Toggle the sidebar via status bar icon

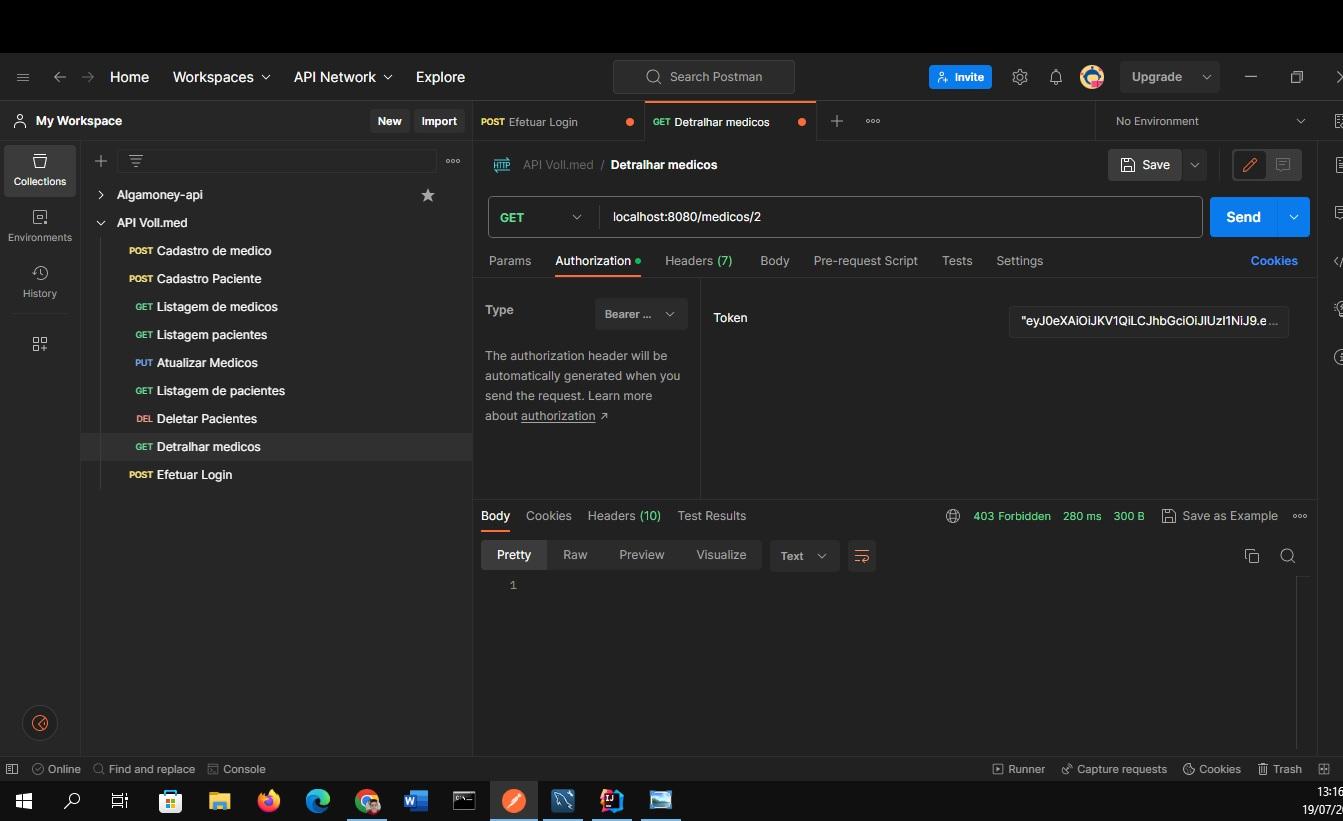[x=12, y=769]
